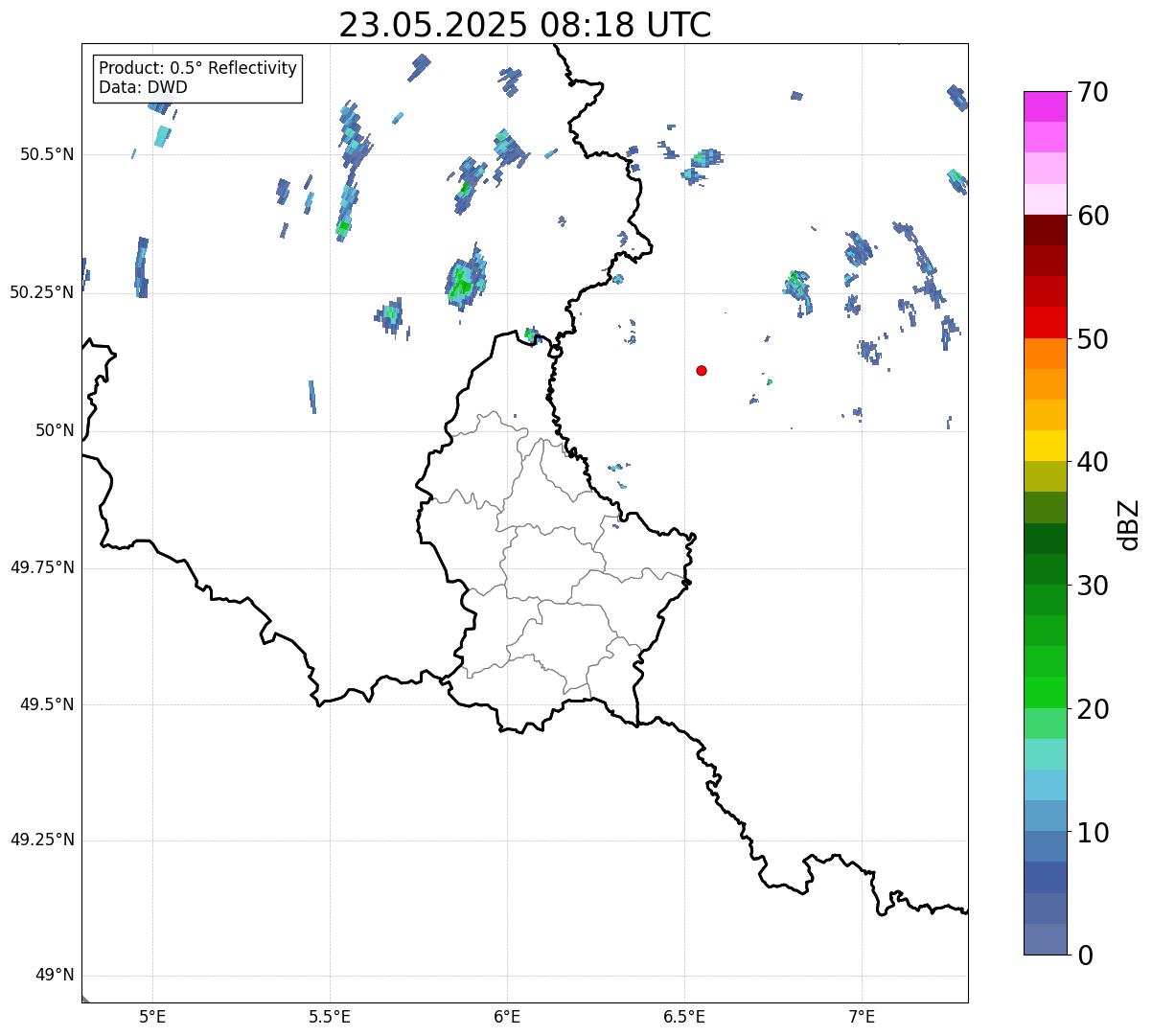Screen dimensions: 1152x1036
Task: Click the 6°E longitude label
Action: point(507,1017)
